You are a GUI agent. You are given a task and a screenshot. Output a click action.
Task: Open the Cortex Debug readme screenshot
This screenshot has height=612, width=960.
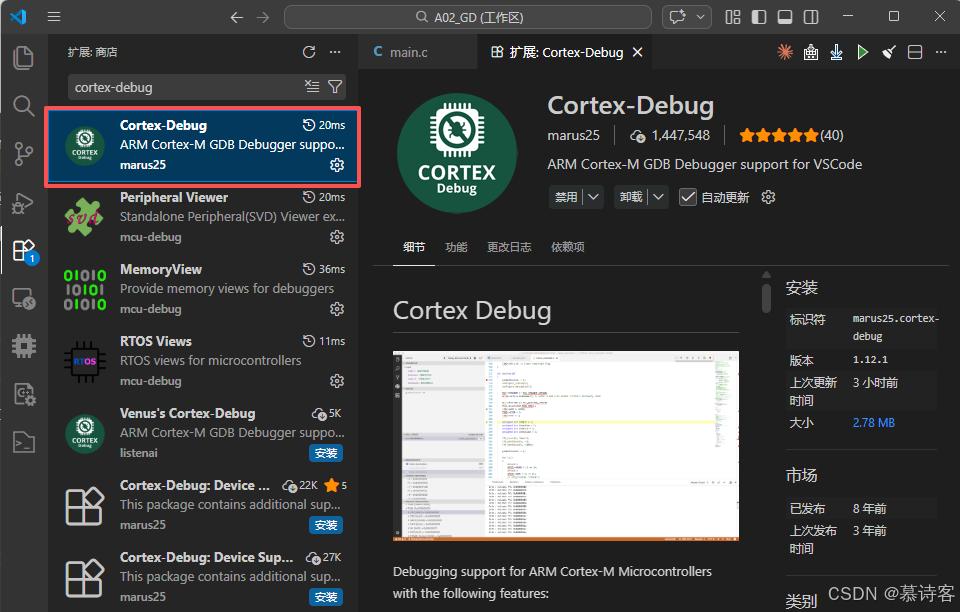[x=566, y=446]
